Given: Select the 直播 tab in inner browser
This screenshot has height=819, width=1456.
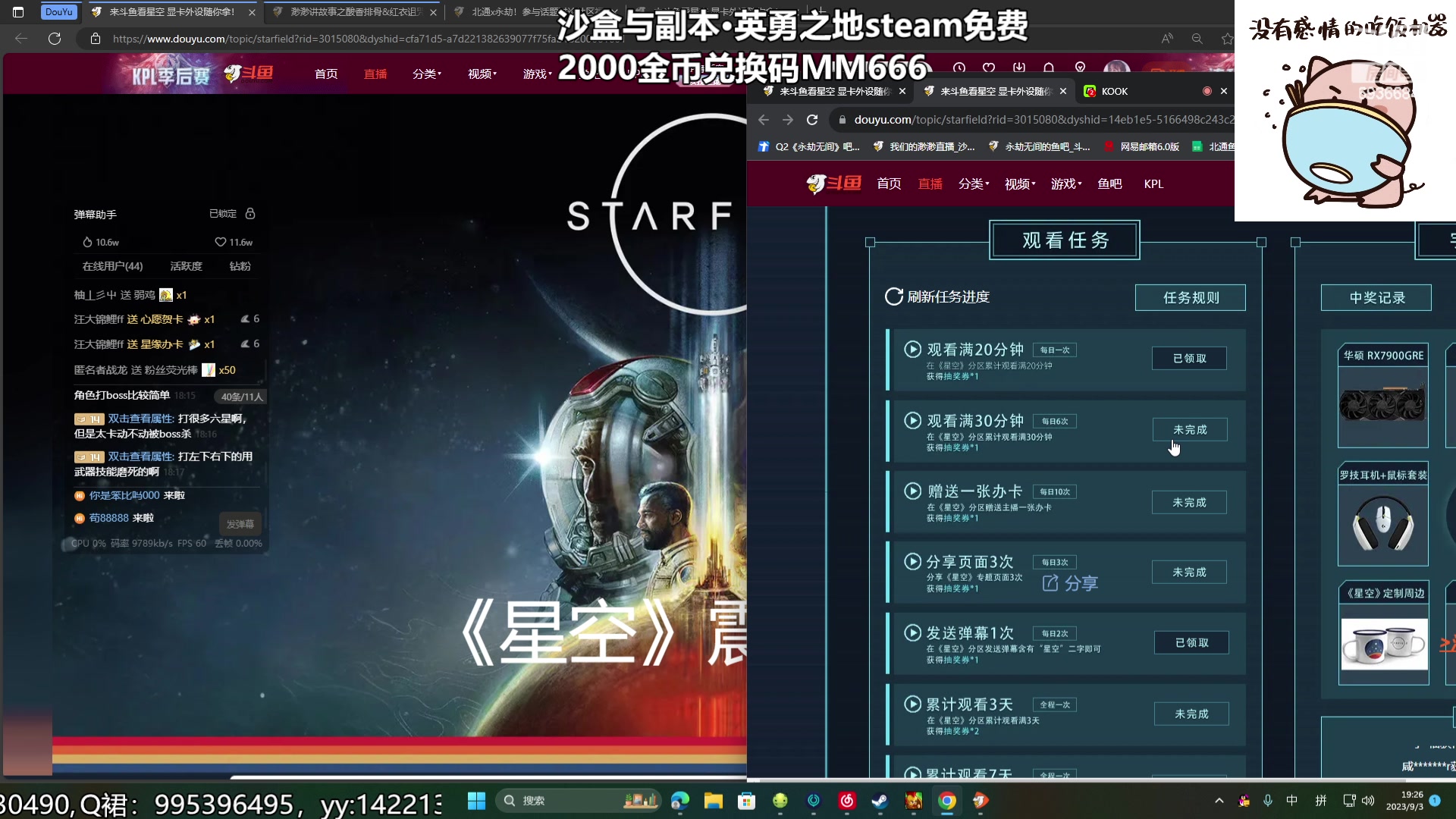Looking at the screenshot, I should (930, 183).
